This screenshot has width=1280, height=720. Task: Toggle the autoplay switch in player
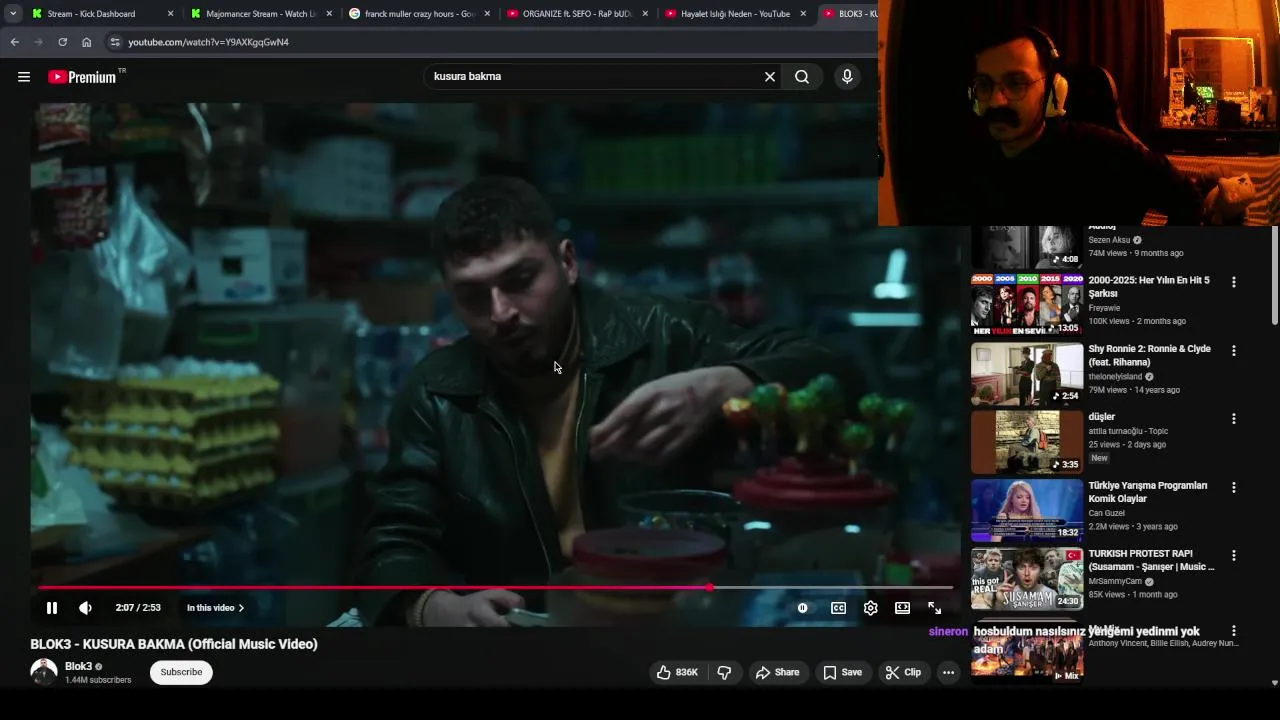(x=802, y=608)
